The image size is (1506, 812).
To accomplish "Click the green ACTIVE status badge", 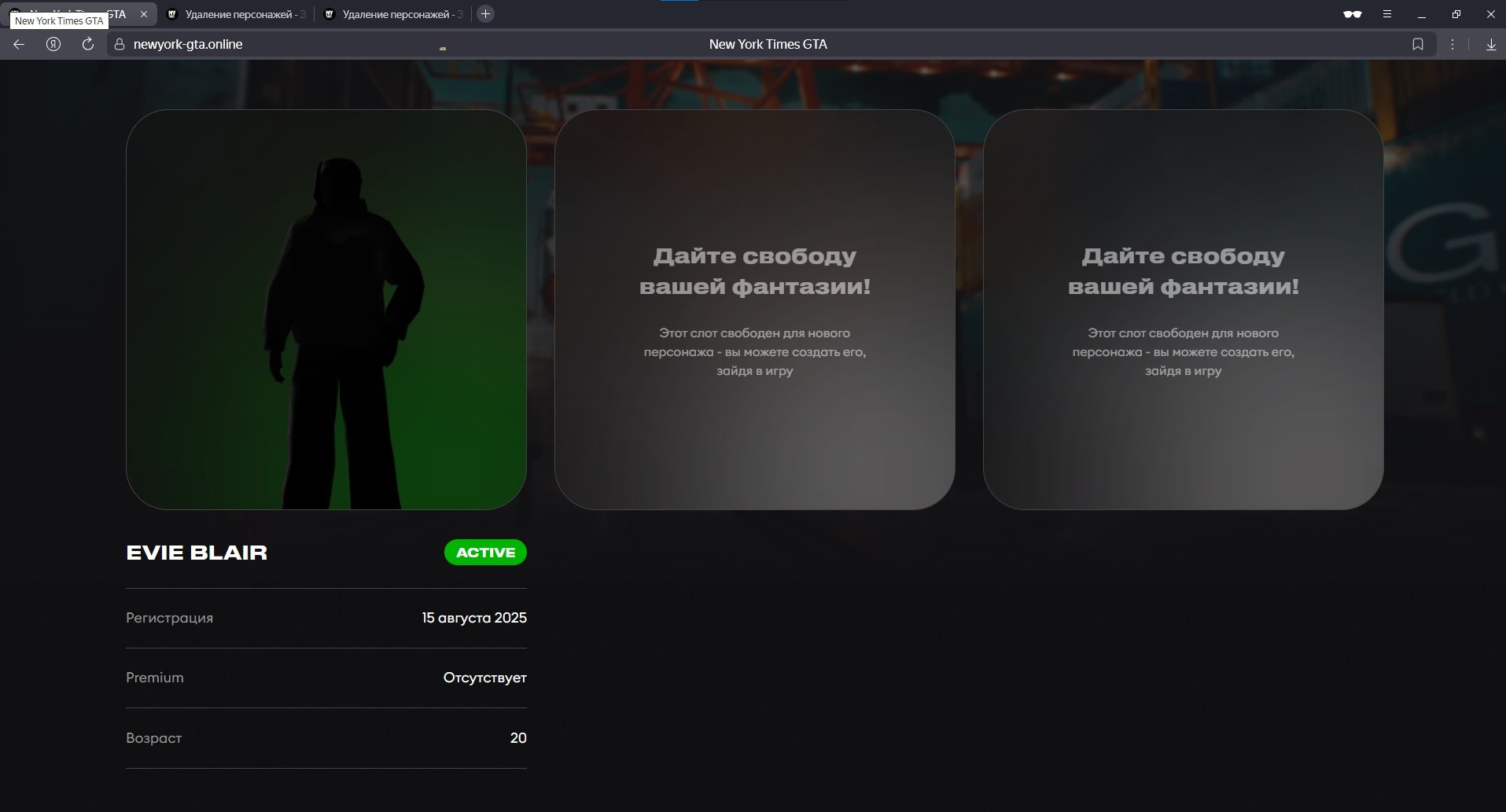I will [x=485, y=553].
